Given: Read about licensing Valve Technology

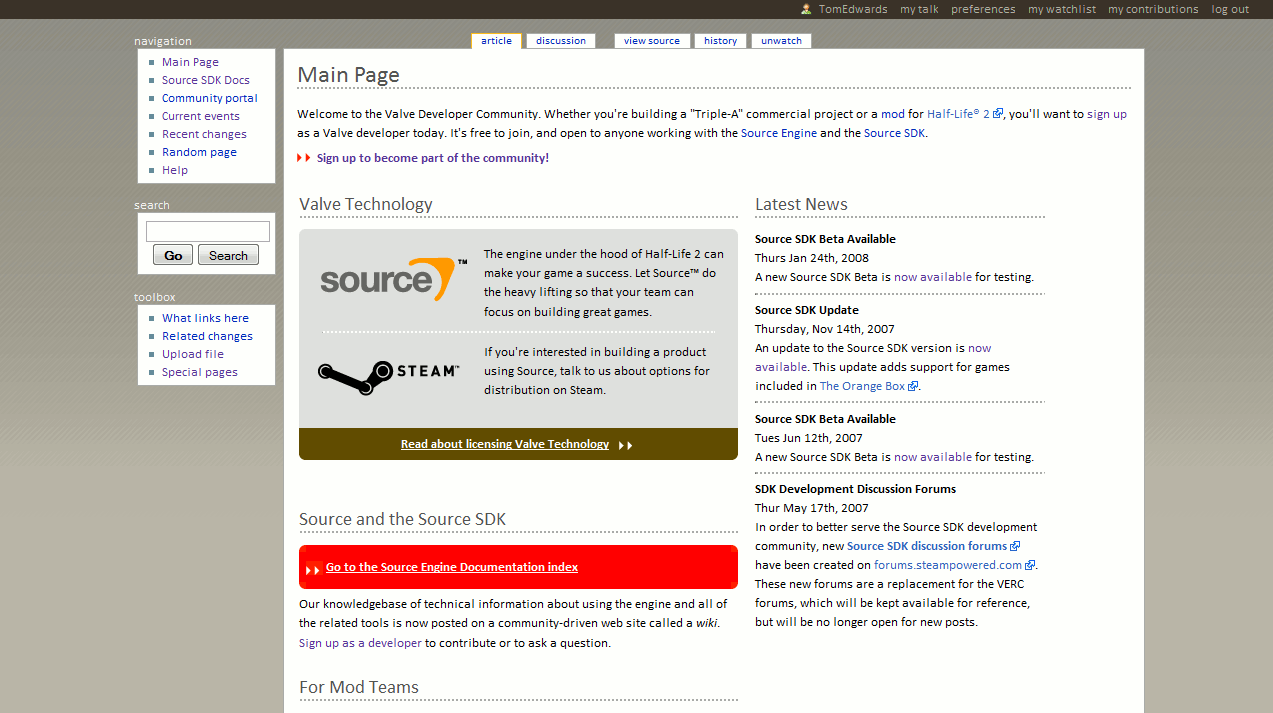Looking at the screenshot, I should click(505, 444).
